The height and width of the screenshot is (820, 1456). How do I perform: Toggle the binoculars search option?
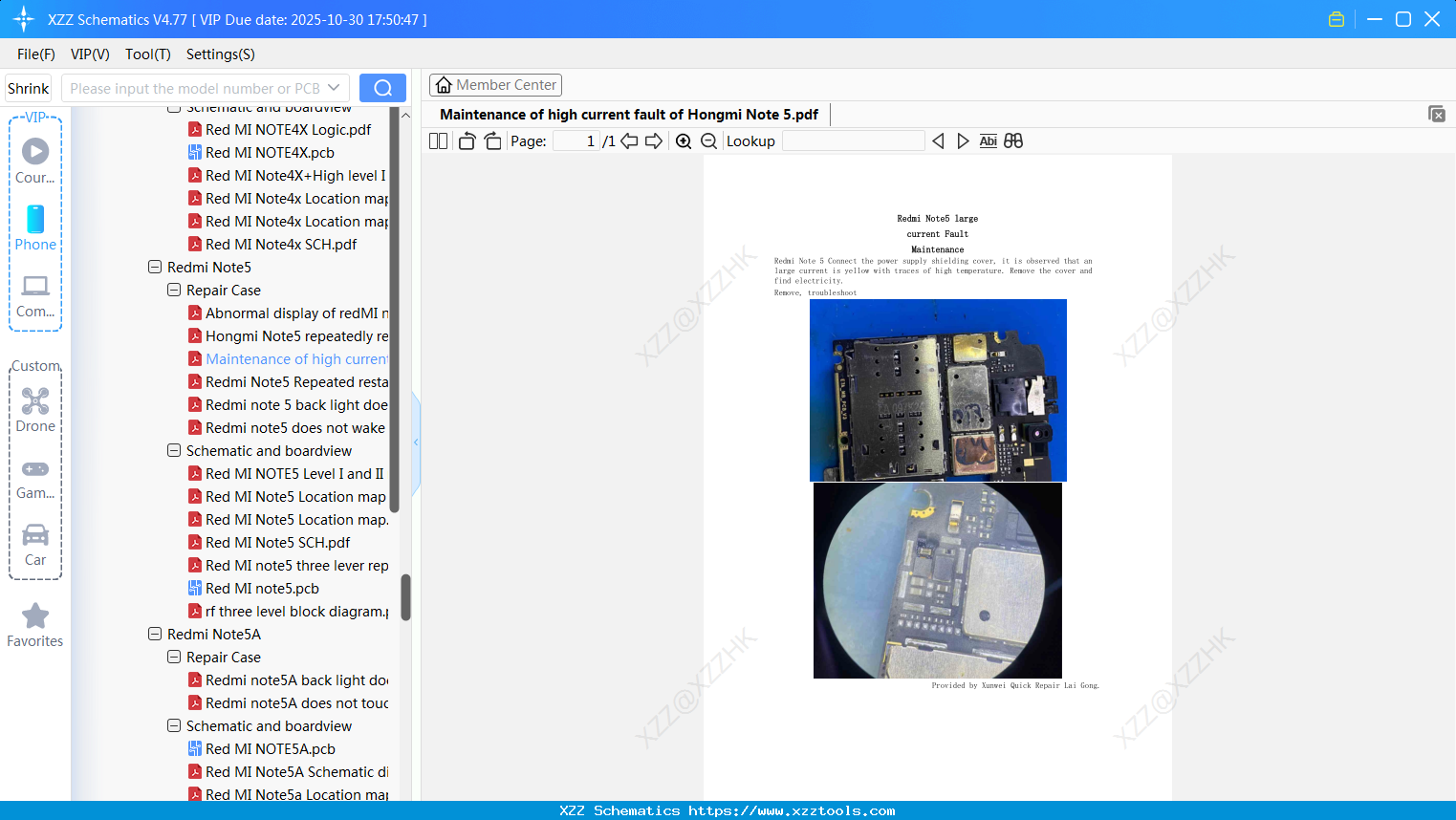tap(1013, 140)
